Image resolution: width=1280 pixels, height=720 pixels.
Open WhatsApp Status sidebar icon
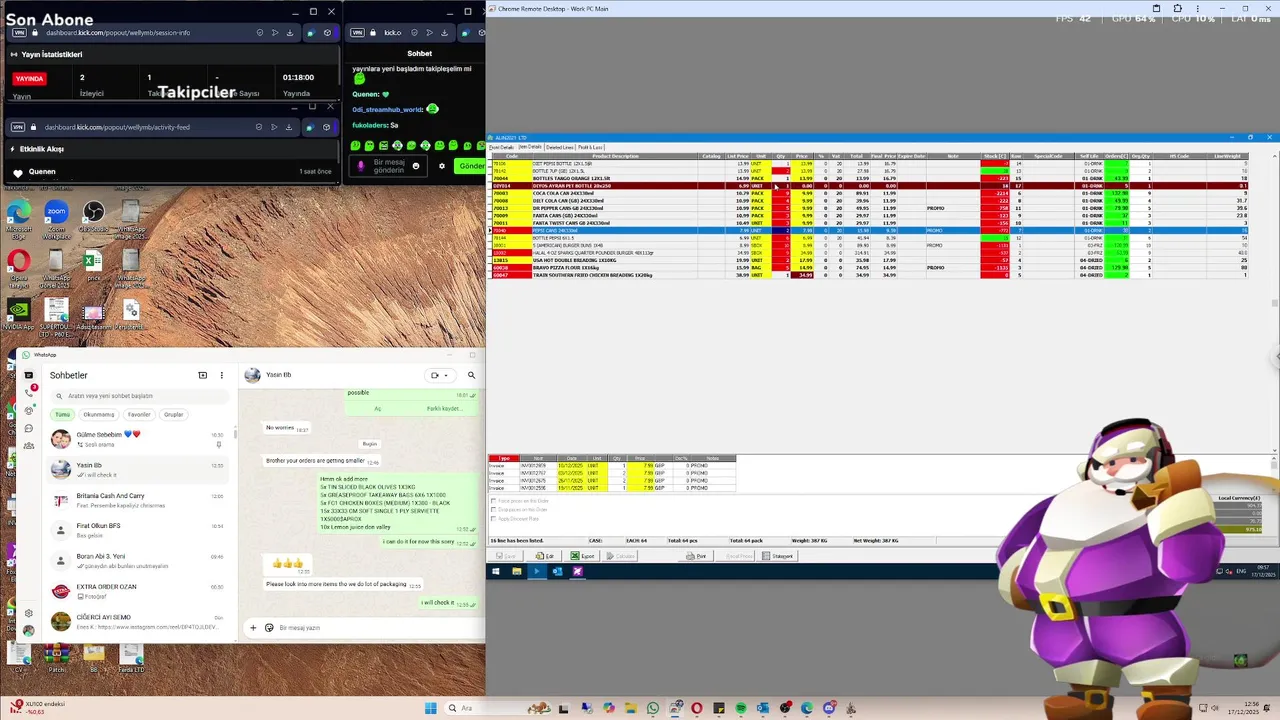(x=28, y=411)
